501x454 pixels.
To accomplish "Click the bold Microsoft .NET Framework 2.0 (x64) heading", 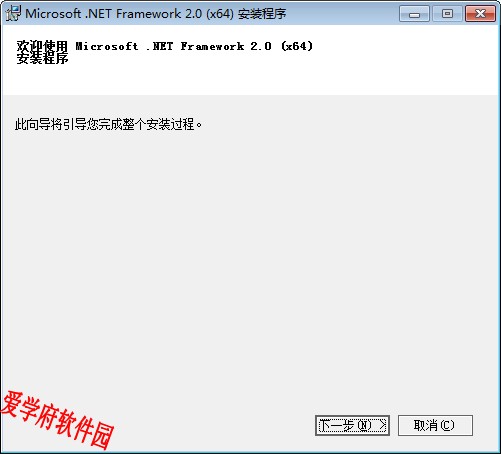I will coord(194,46).
